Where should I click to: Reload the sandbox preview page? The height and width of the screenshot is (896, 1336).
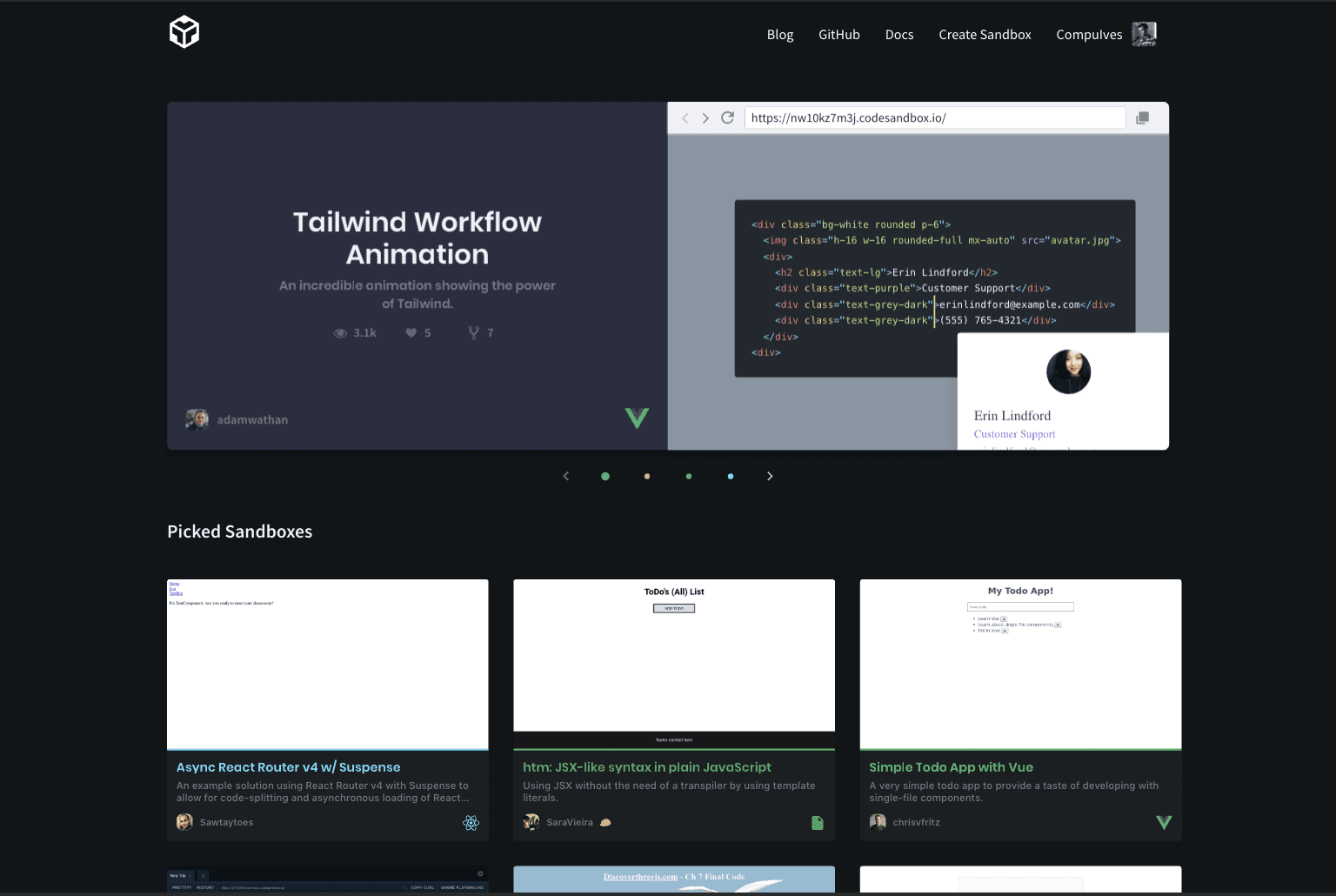727,117
